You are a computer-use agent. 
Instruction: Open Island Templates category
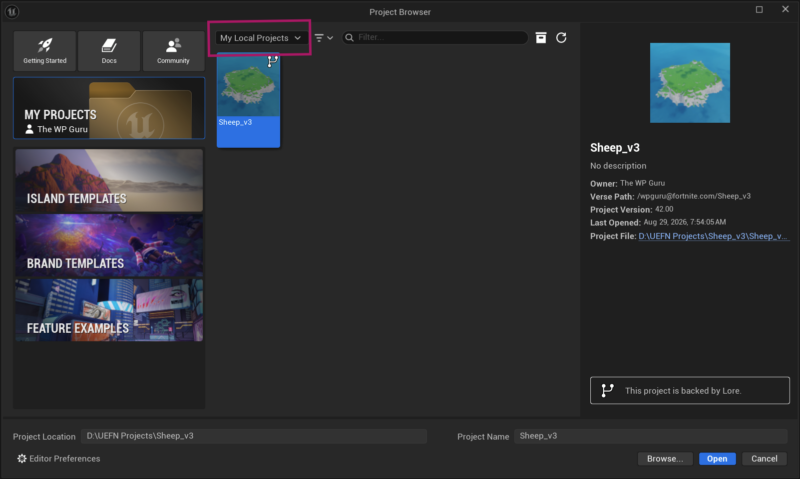click(109, 180)
